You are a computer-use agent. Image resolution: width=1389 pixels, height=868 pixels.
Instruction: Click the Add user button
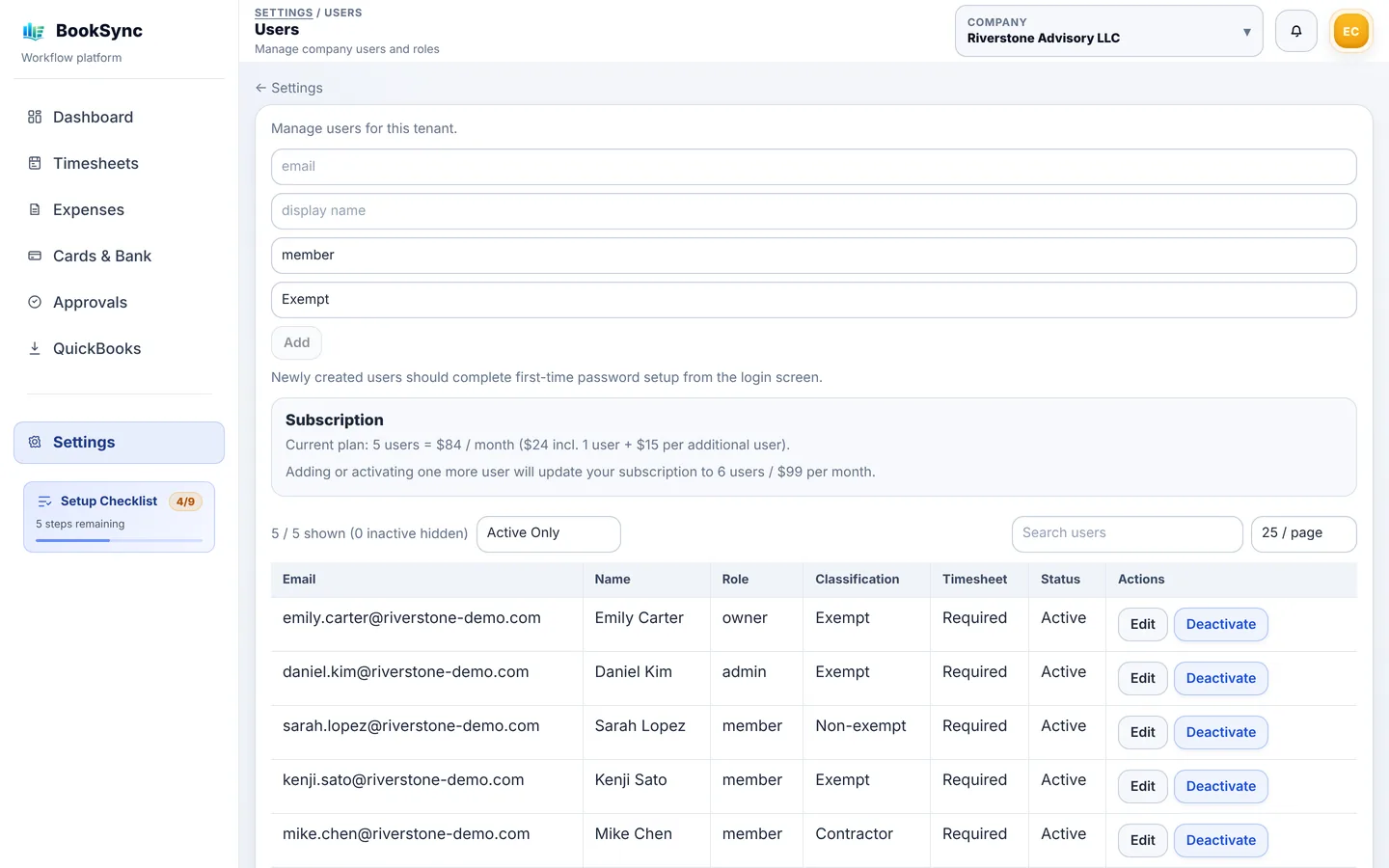point(296,342)
